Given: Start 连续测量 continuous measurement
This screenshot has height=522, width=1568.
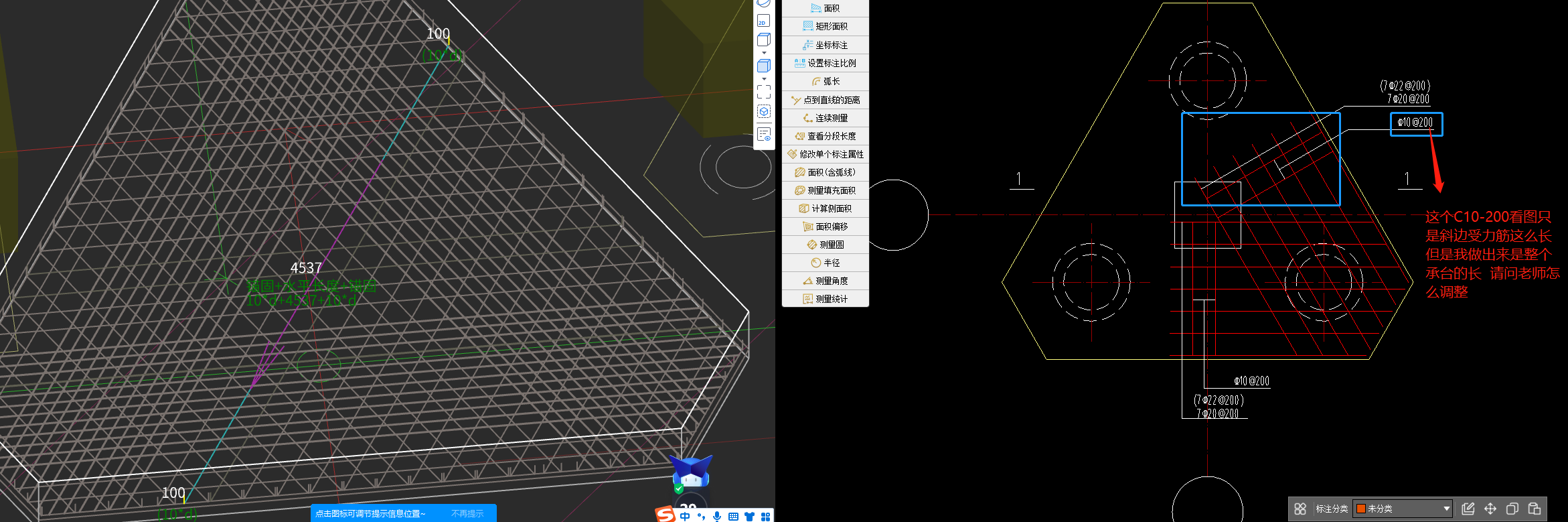Looking at the screenshot, I should 825,118.
